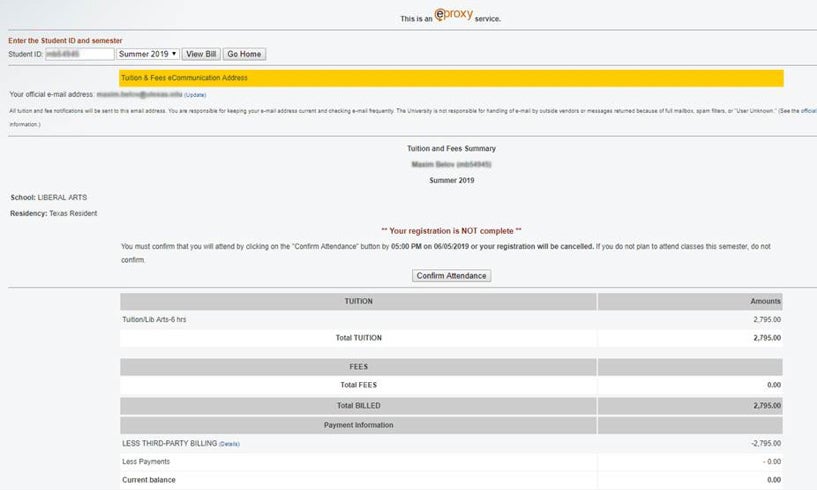
Task: Click the Confirm Attendance button
Action: (x=451, y=276)
